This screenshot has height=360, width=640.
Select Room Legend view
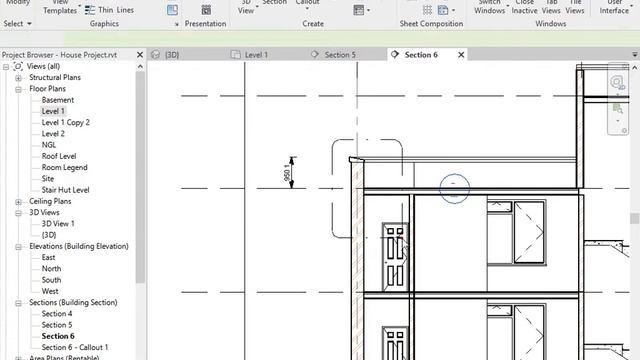pyautogui.click(x=64, y=167)
